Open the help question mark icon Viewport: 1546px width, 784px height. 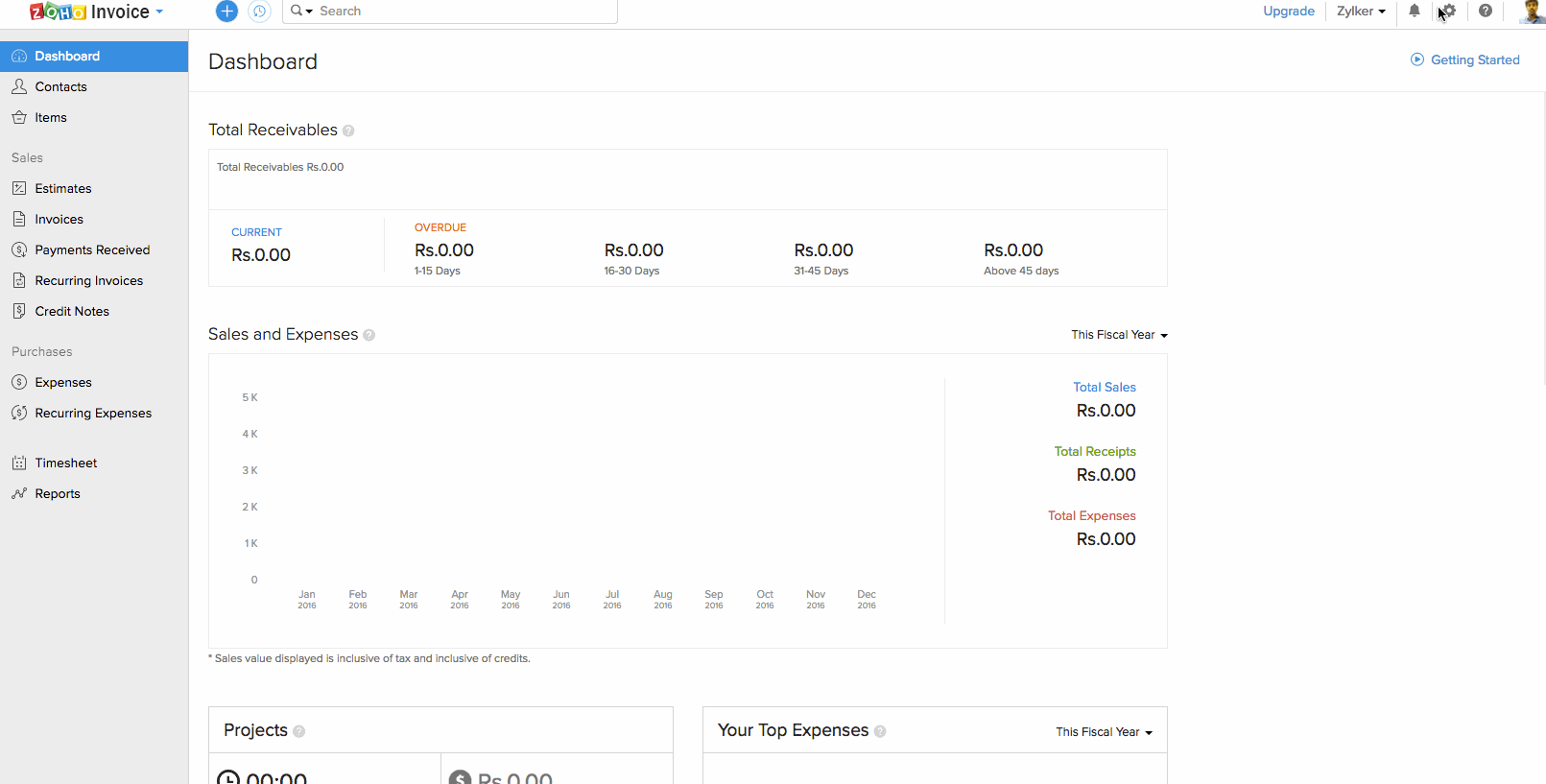coord(1486,11)
